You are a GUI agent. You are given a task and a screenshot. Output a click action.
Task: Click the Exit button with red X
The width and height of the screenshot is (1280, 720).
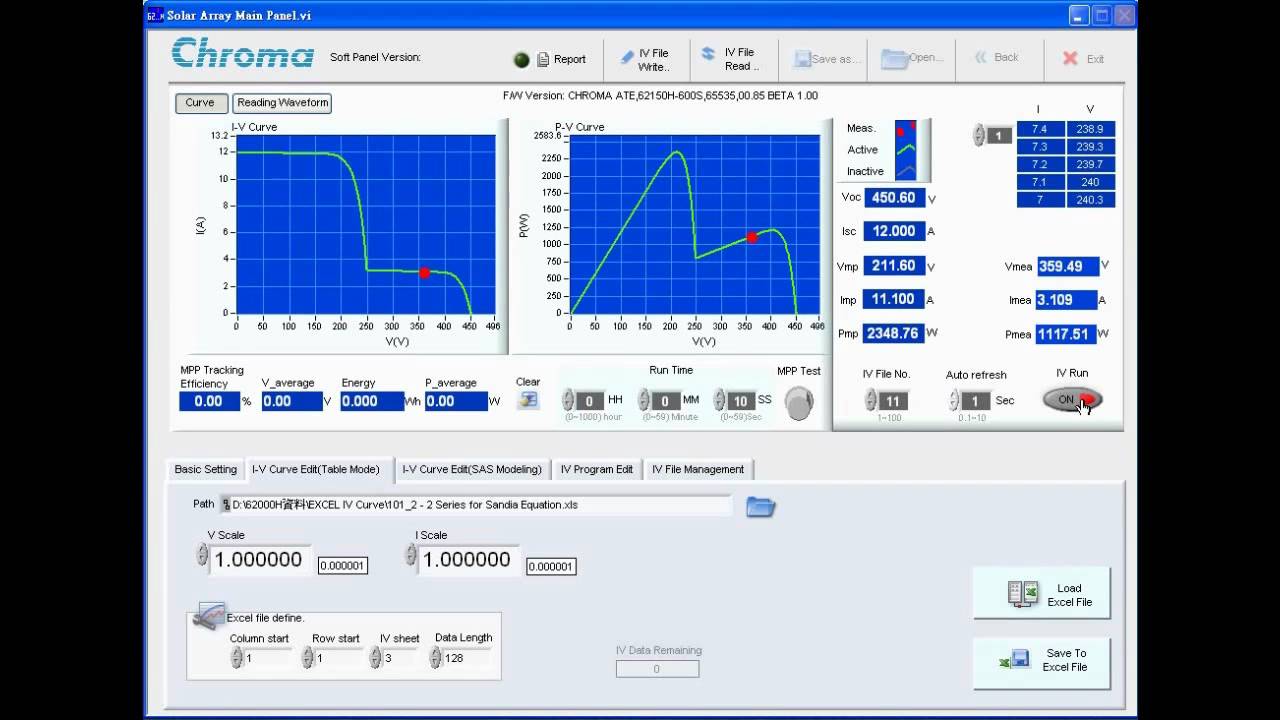[1084, 58]
